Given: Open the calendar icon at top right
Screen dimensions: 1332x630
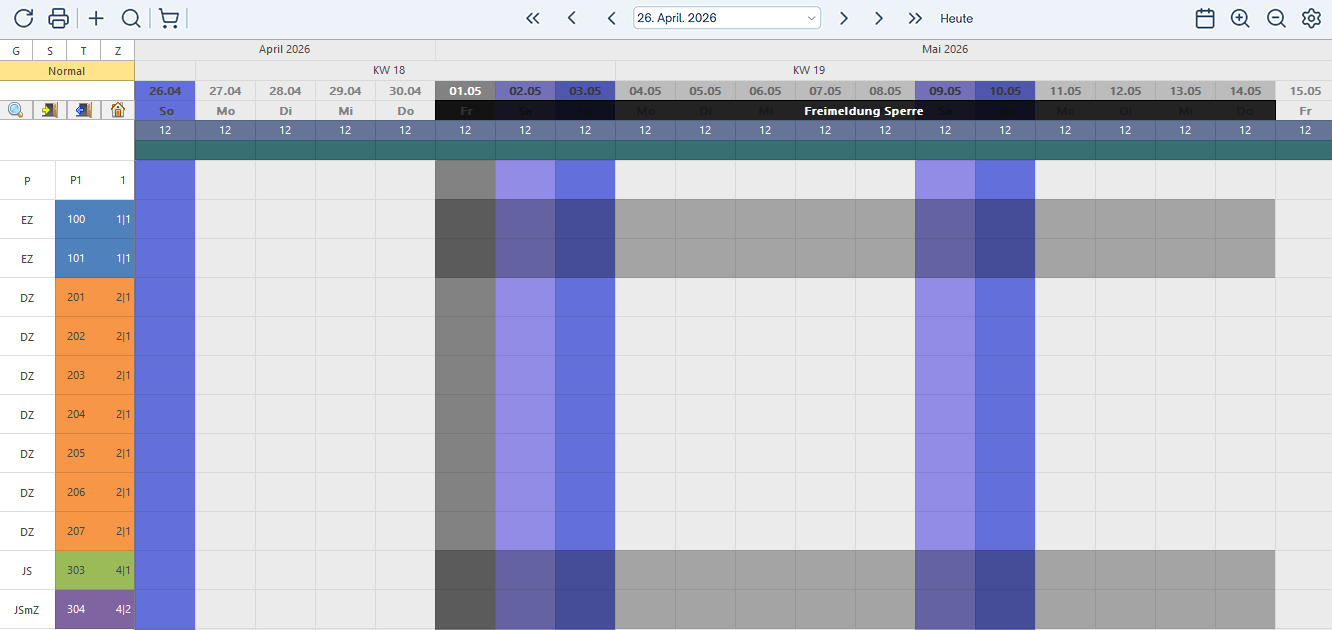Looking at the screenshot, I should pyautogui.click(x=1205, y=18).
